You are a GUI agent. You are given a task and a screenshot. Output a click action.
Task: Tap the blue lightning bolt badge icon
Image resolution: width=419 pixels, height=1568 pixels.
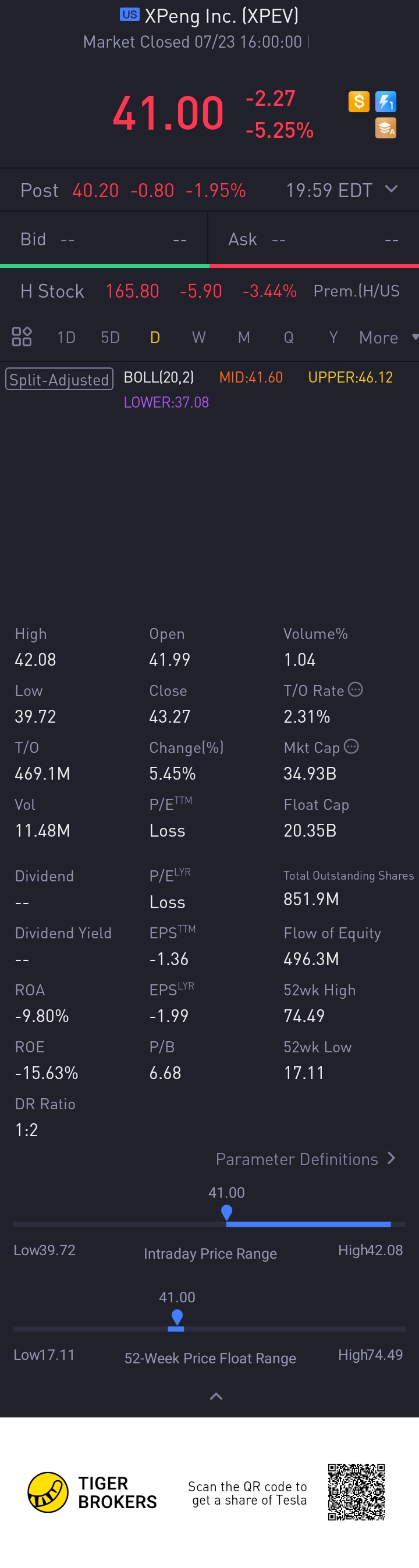(x=385, y=102)
